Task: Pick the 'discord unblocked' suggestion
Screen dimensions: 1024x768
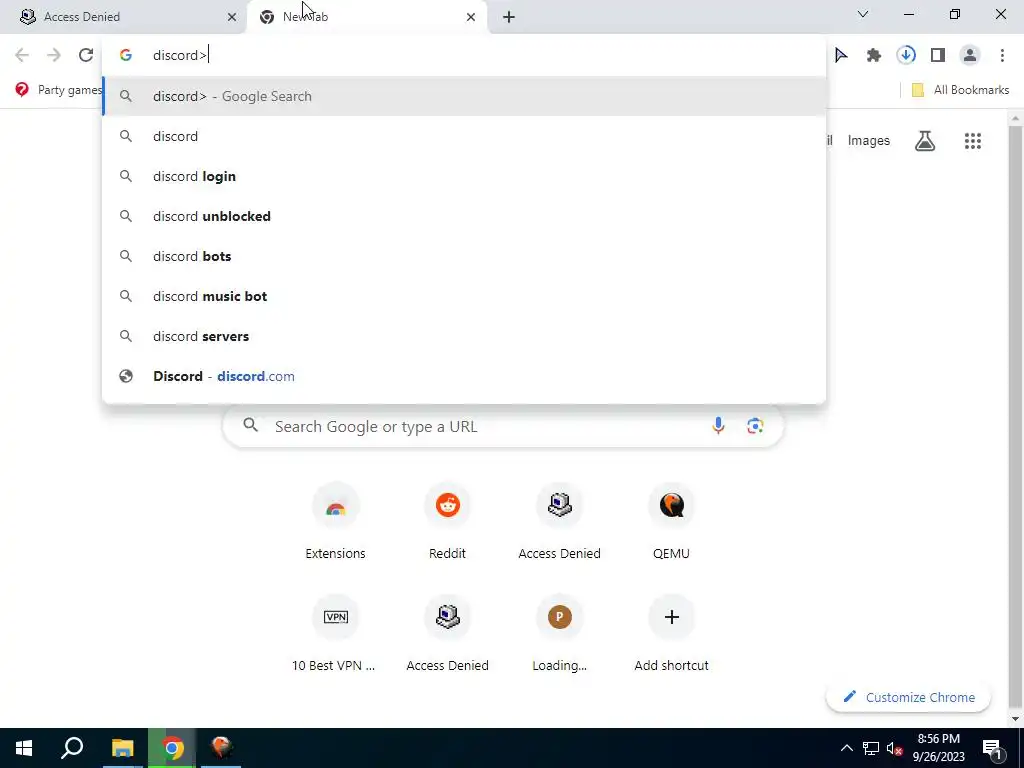Action: point(464,216)
